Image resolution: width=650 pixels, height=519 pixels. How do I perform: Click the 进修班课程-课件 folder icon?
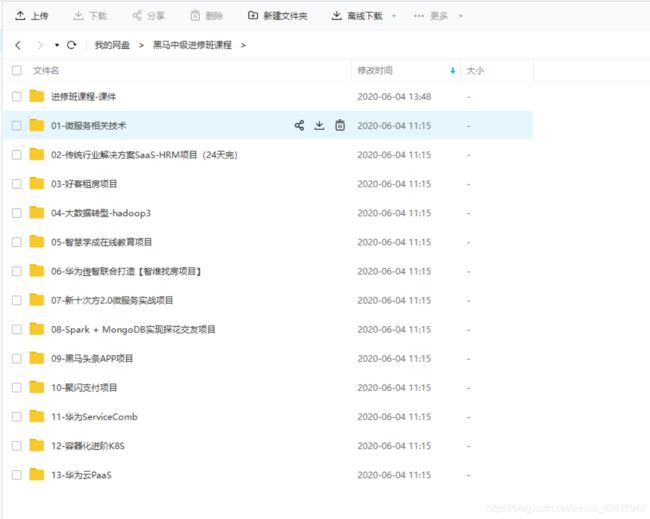click(x=36, y=96)
